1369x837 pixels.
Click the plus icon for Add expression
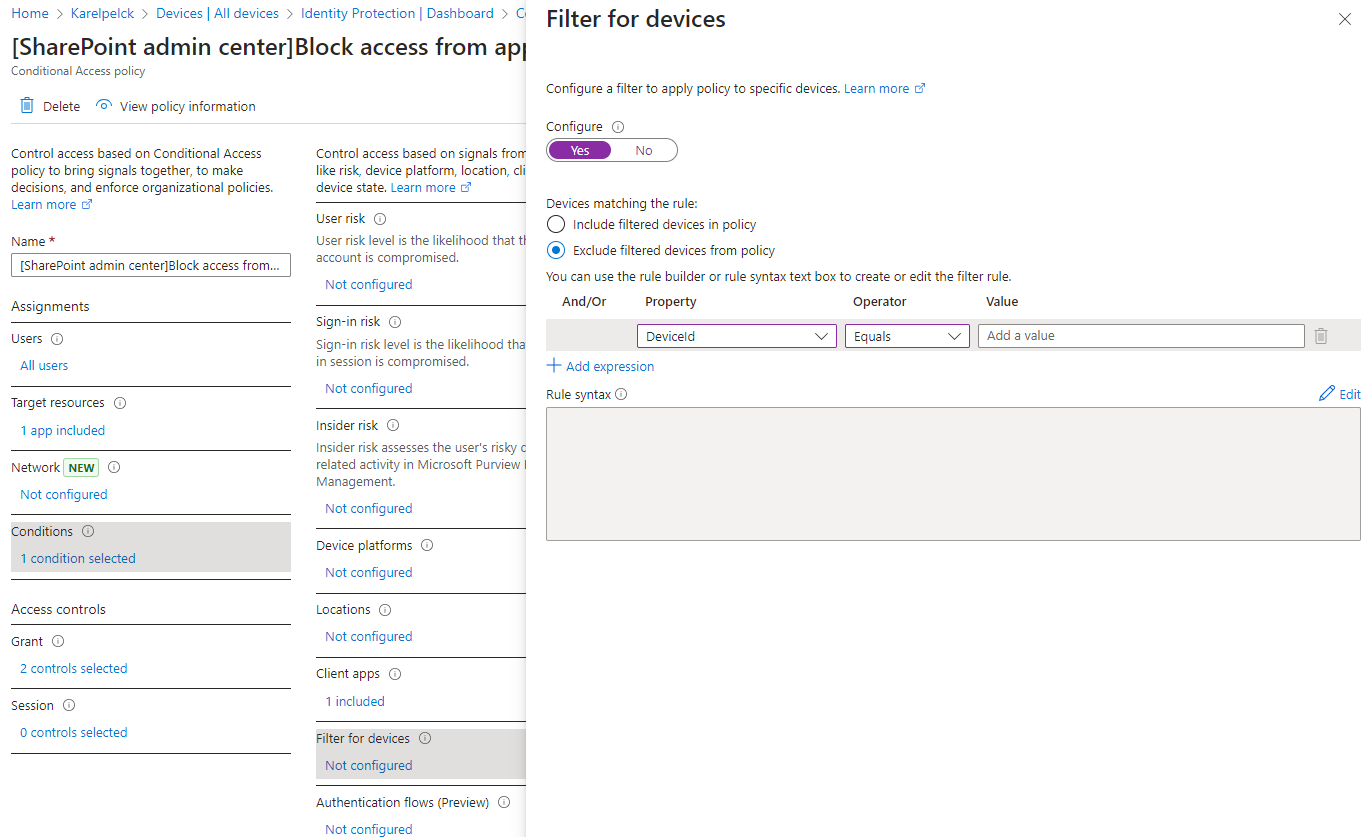554,366
